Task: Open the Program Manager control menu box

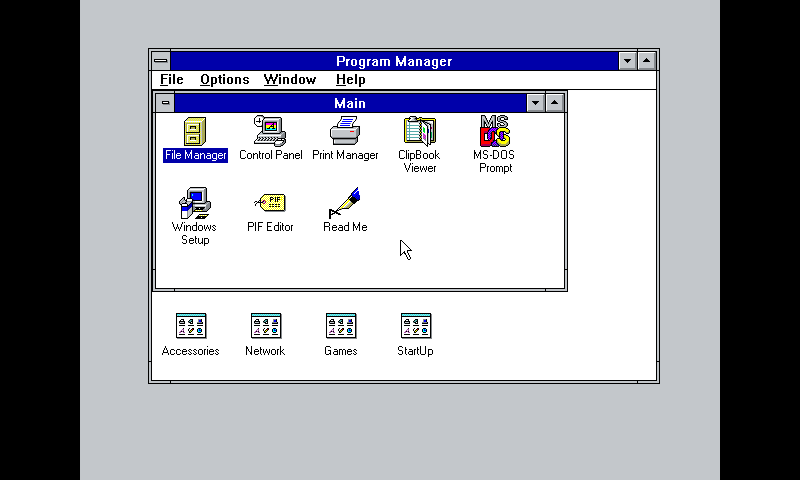Action: coord(161,61)
